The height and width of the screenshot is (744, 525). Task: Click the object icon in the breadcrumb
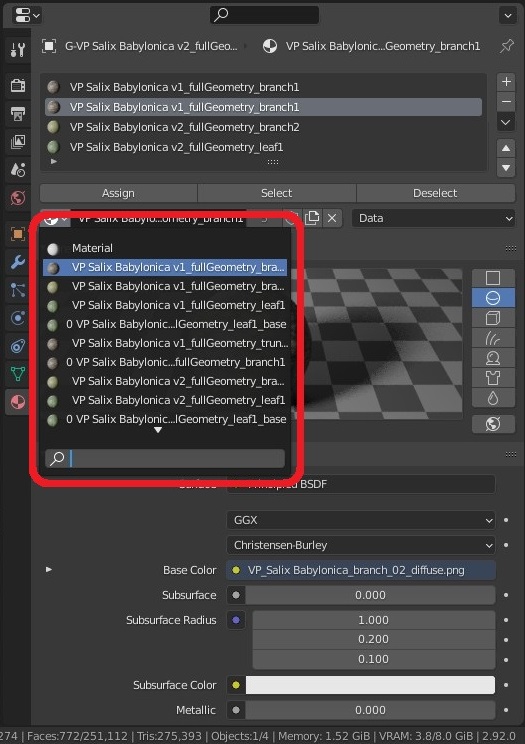tap(48, 46)
